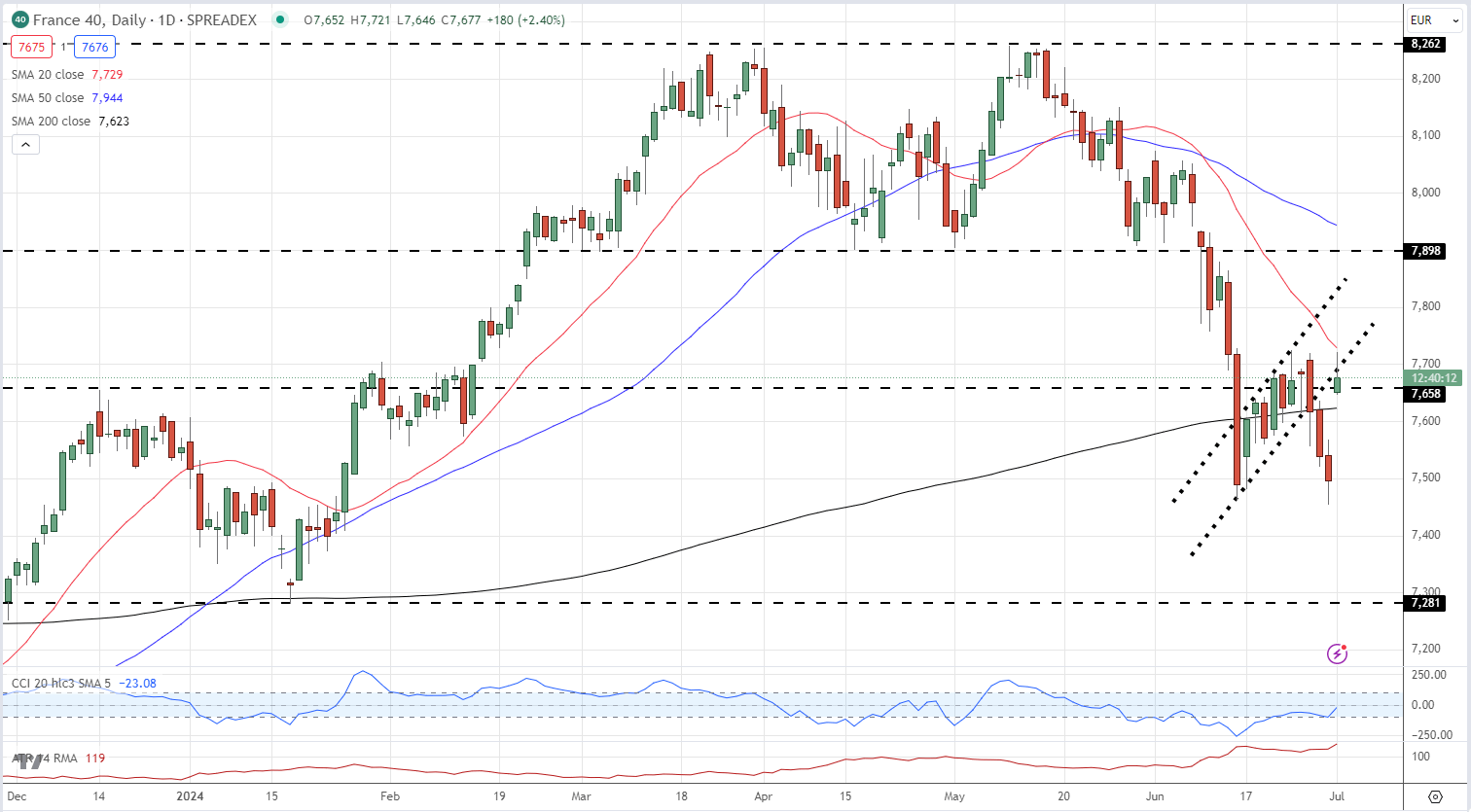Click the 8,200 price axis label
1471x812 pixels.
[1424, 78]
